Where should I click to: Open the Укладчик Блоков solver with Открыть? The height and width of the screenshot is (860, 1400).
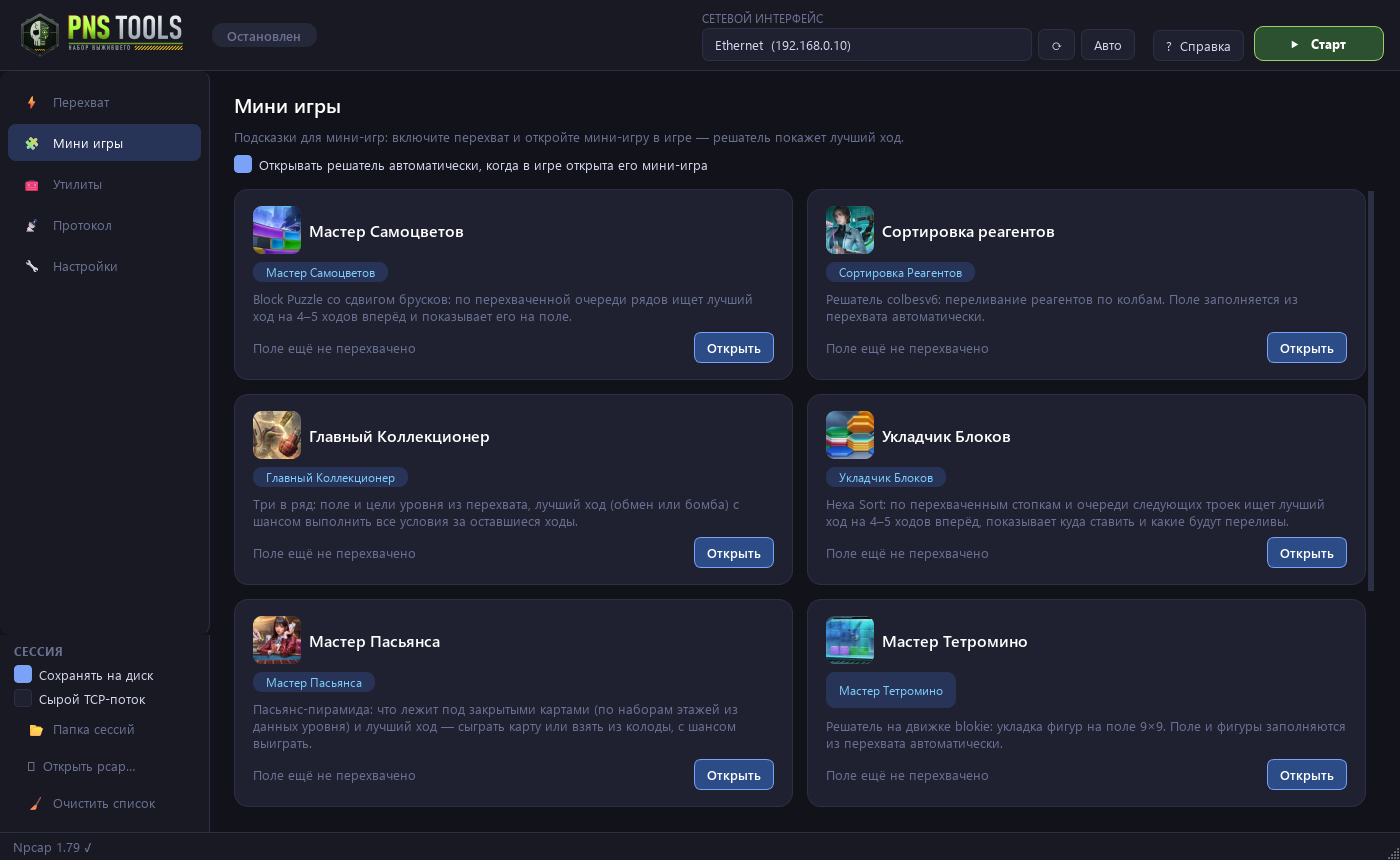(1307, 553)
